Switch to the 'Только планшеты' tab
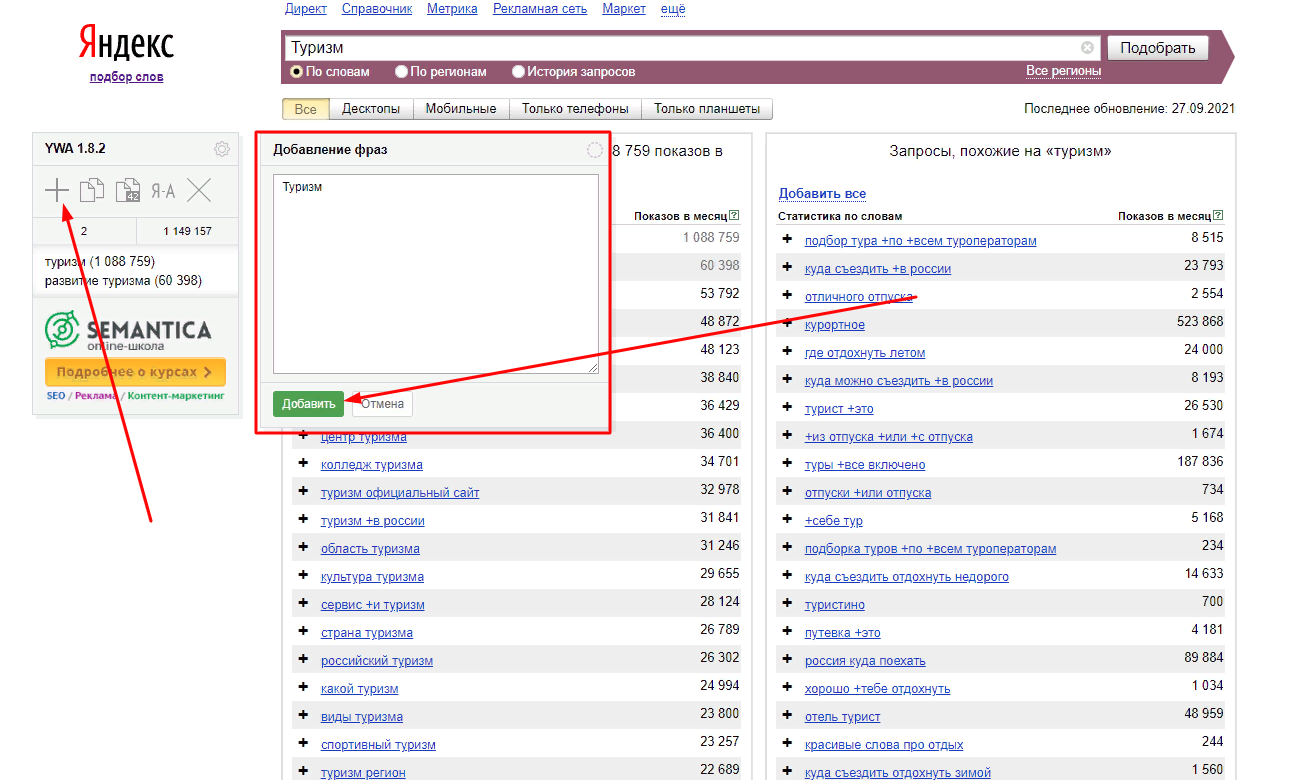1293x780 pixels. tap(707, 109)
